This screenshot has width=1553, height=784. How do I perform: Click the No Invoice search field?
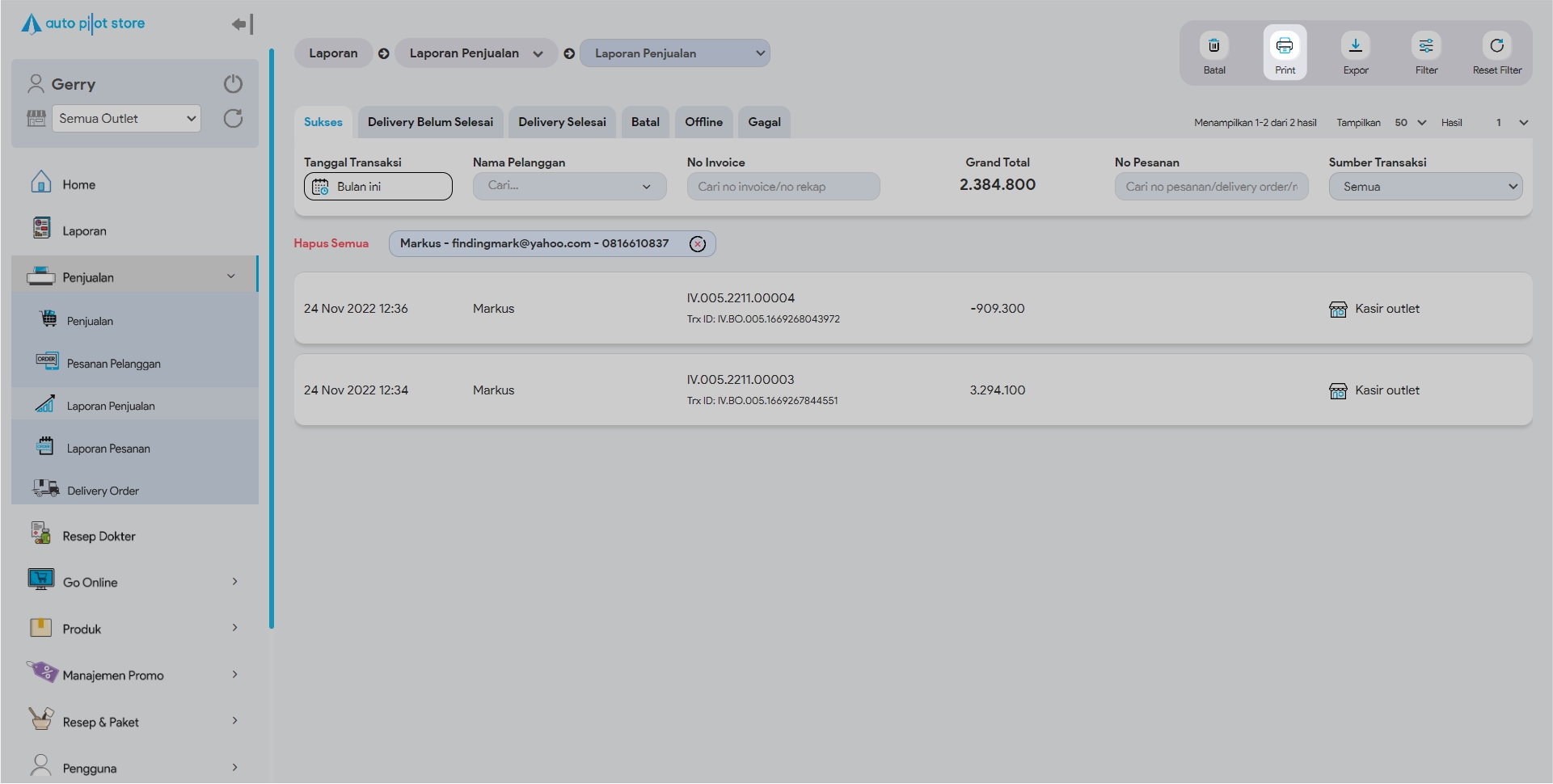(x=783, y=187)
